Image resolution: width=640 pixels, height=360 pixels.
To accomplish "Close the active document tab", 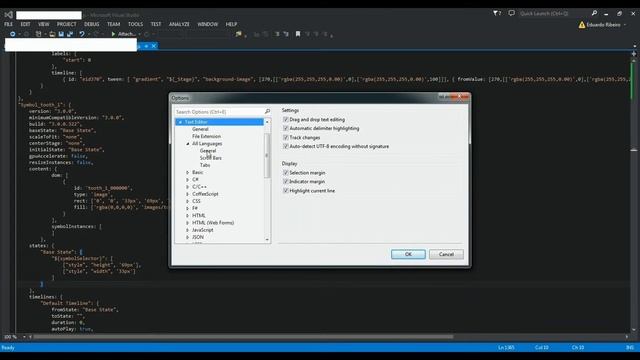I will tap(154, 46).
